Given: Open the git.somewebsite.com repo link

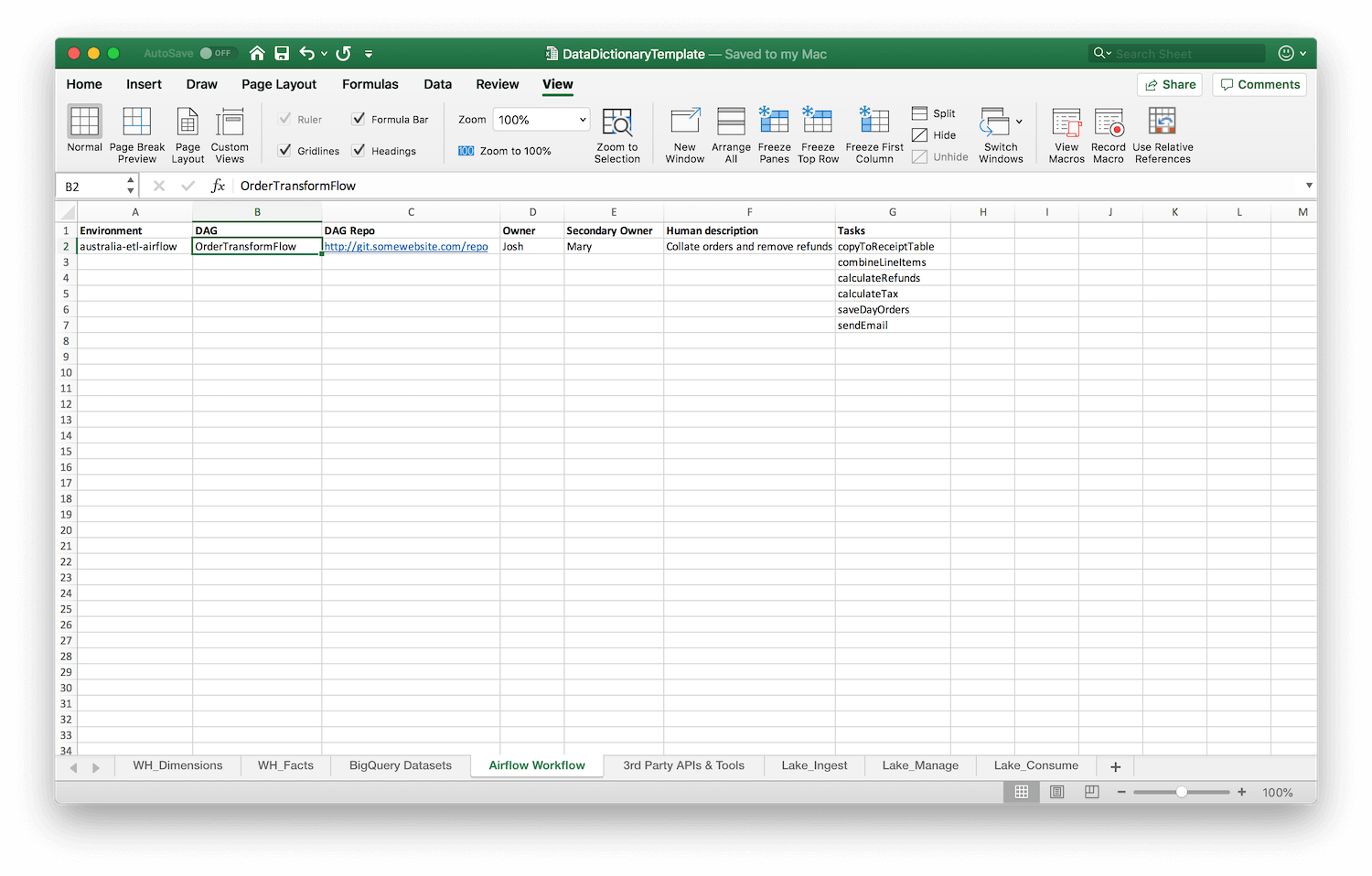Looking at the screenshot, I should click(406, 247).
